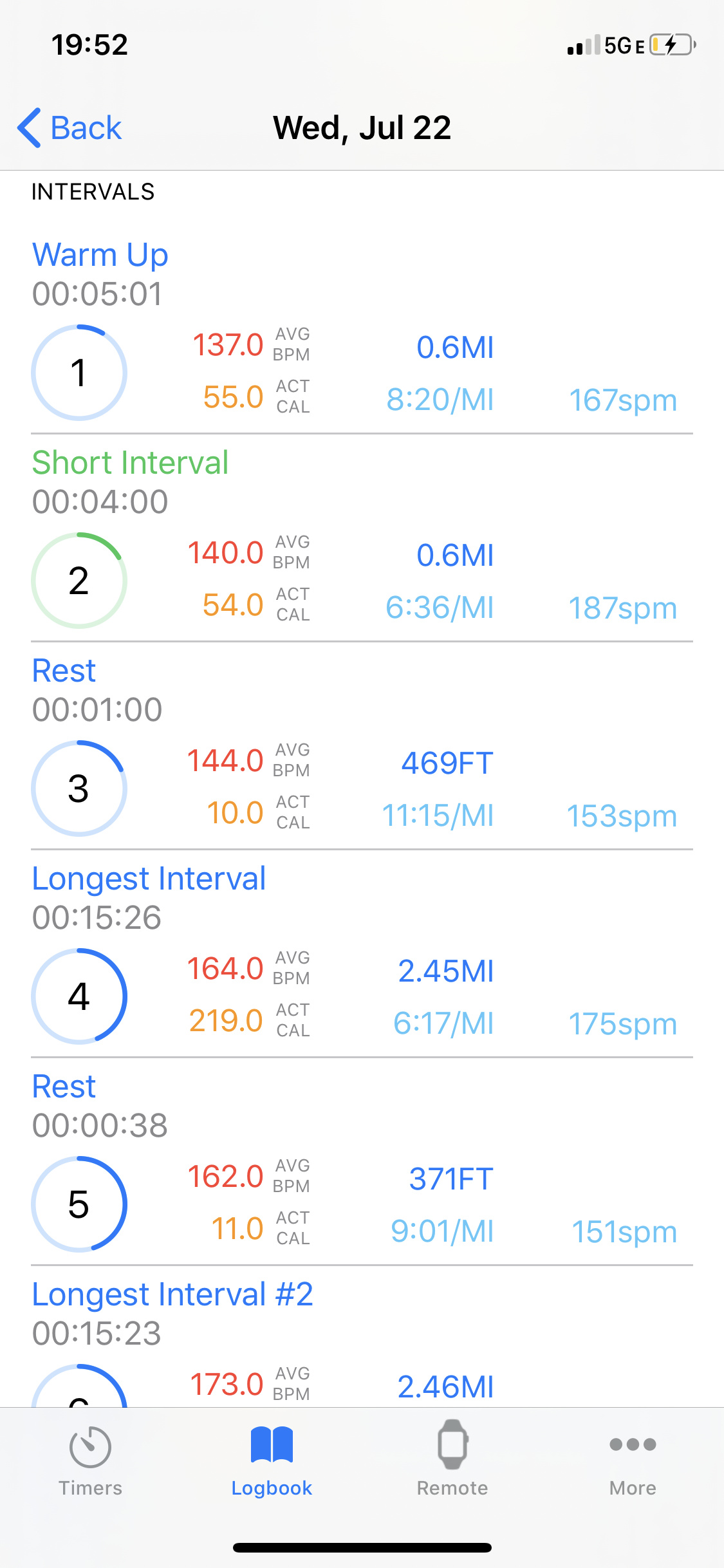This screenshot has width=724, height=1568.
Task: Tap interval 3 progress circle
Action: (x=79, y=789)
